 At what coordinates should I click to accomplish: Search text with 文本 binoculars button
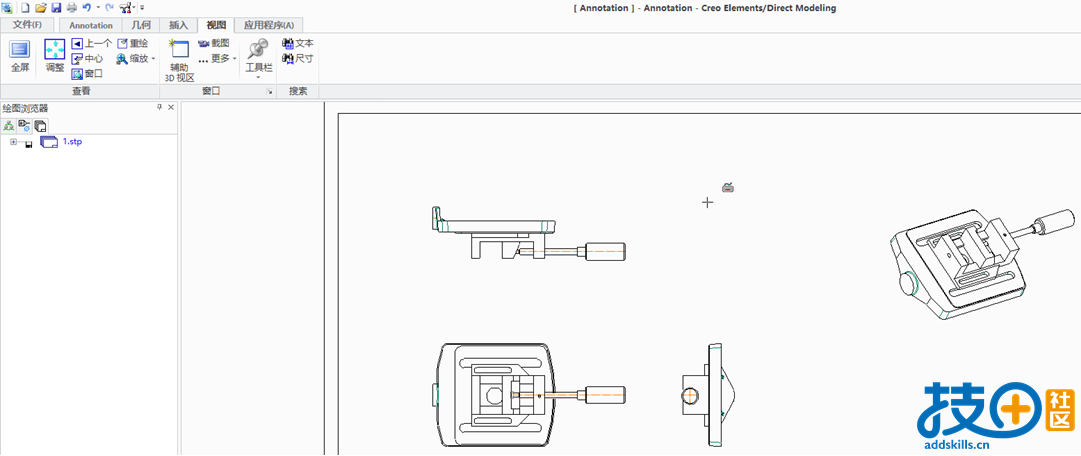click(298, 43)
